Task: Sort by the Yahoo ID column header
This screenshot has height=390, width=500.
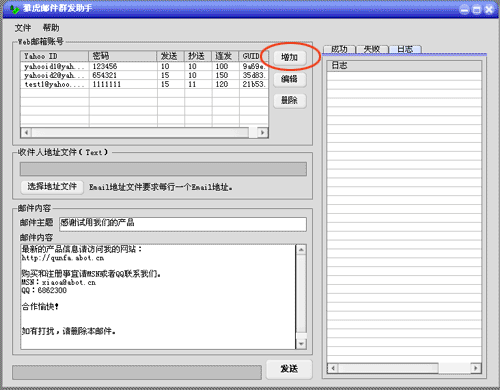Action: click(55, 56)
